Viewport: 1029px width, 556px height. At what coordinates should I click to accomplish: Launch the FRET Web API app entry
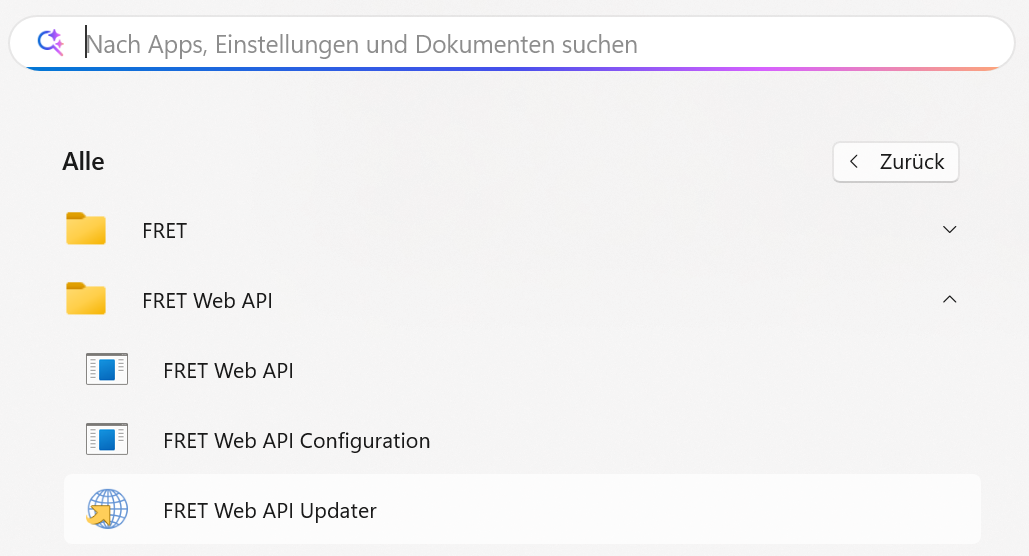(228, 371)
